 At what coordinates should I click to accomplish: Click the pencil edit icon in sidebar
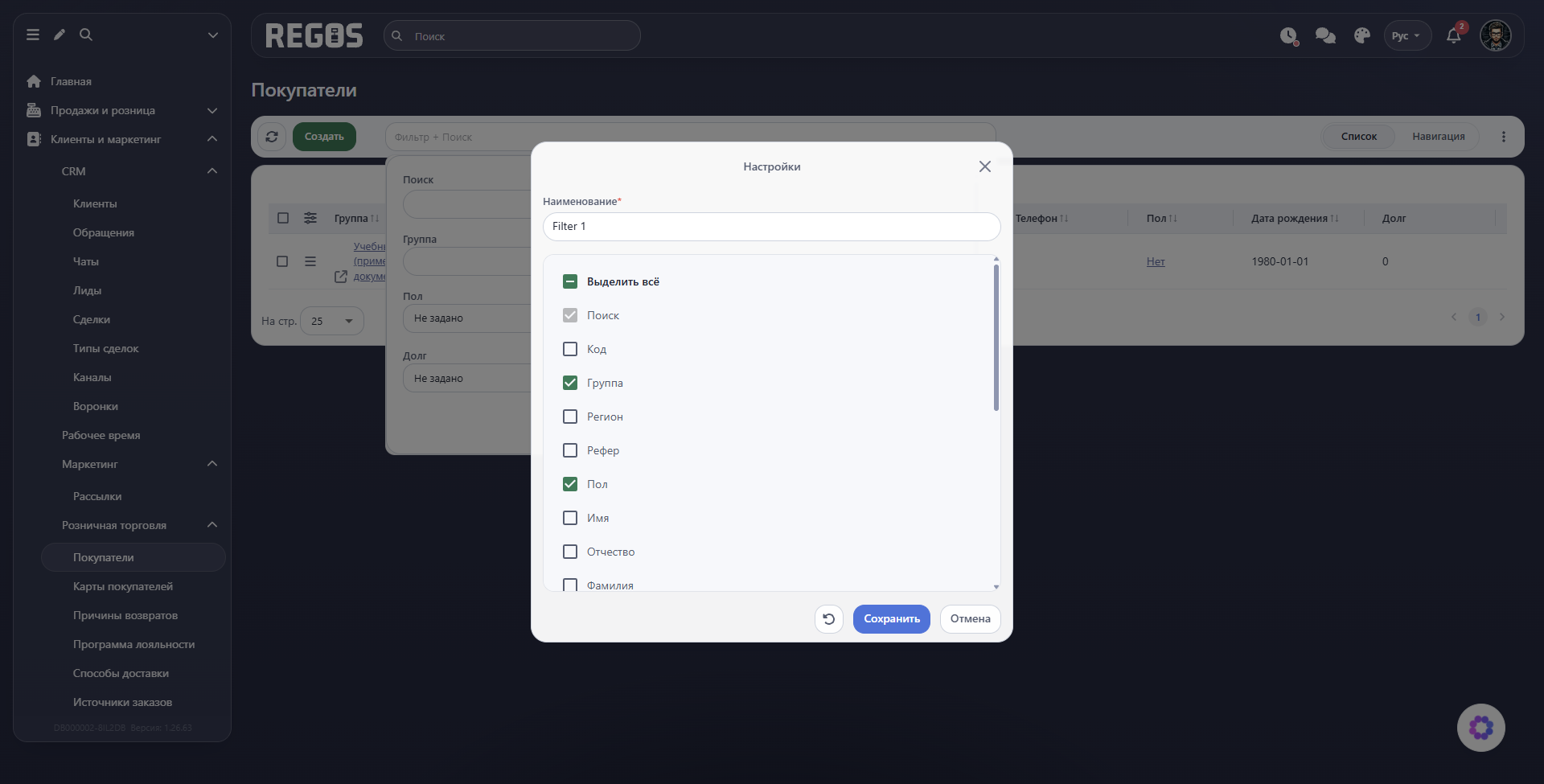[60, 35]
